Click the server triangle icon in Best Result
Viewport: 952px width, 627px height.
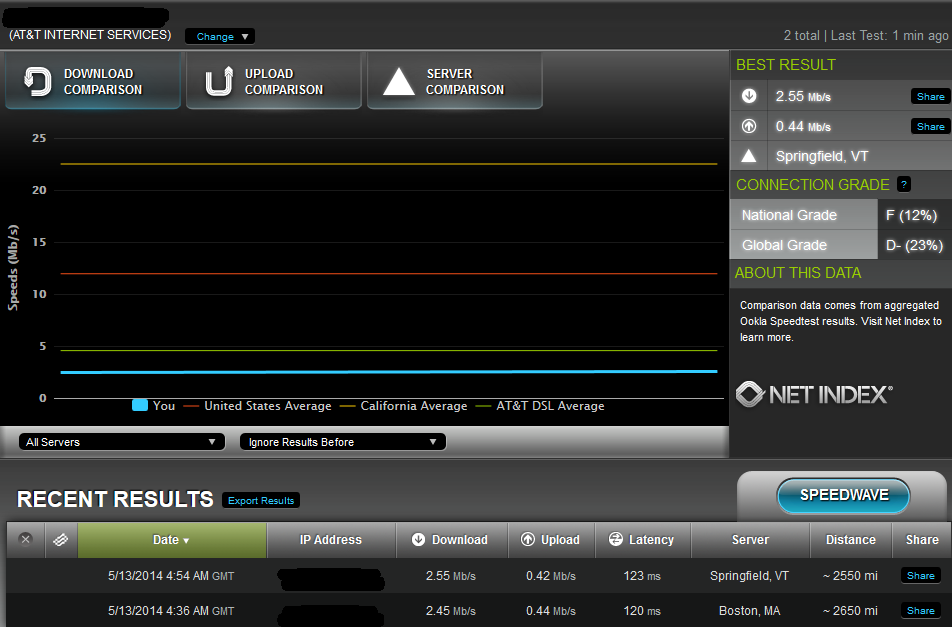(x=749, y=156)
